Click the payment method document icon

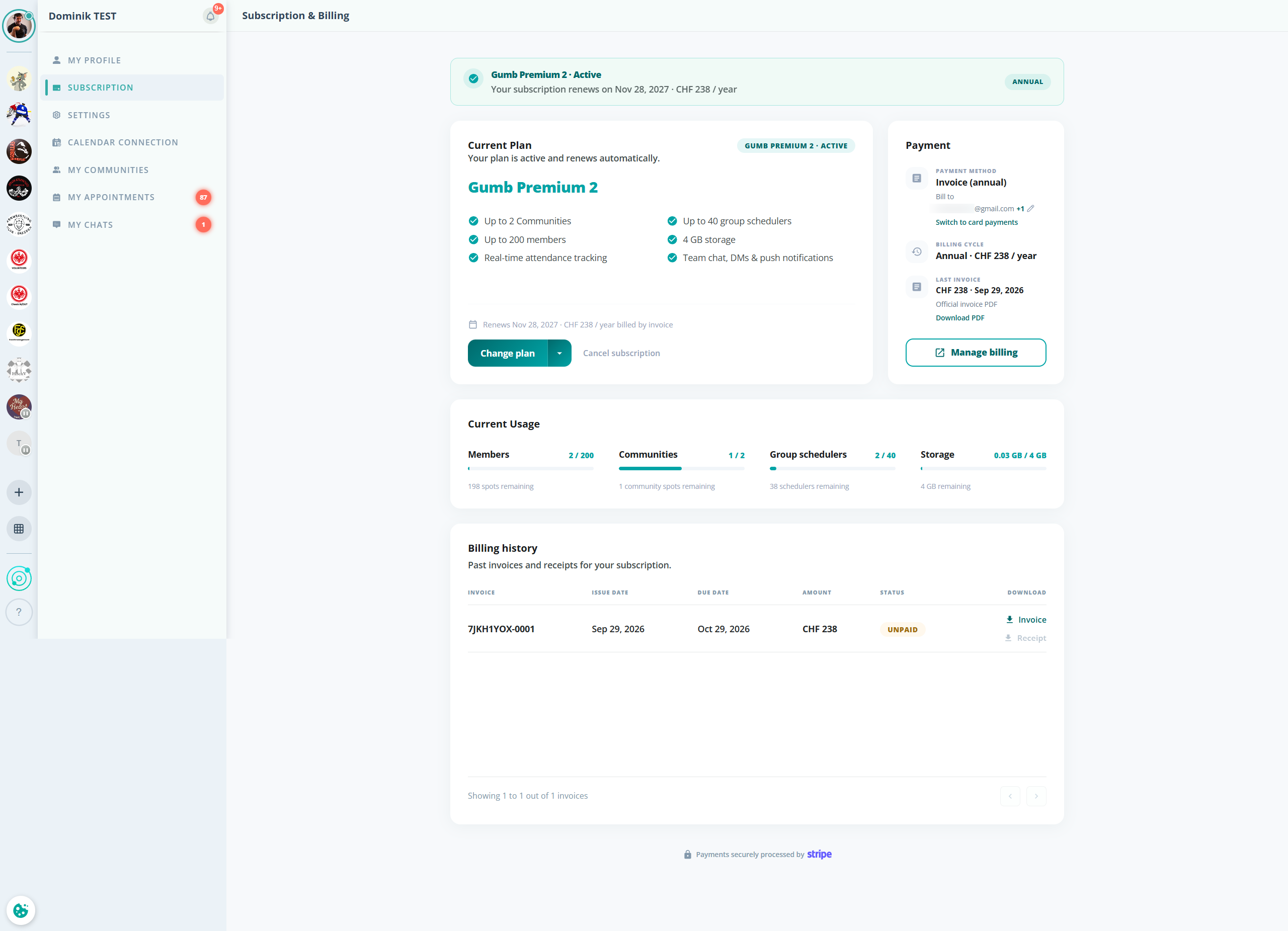point(917,178)
